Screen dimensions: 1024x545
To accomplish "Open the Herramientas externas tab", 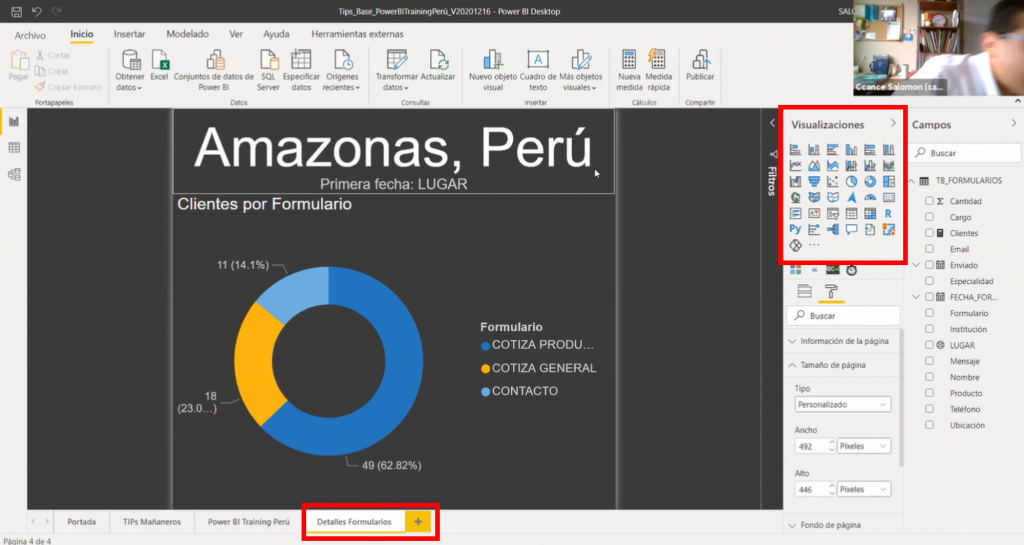I will (x=357, y=34).
